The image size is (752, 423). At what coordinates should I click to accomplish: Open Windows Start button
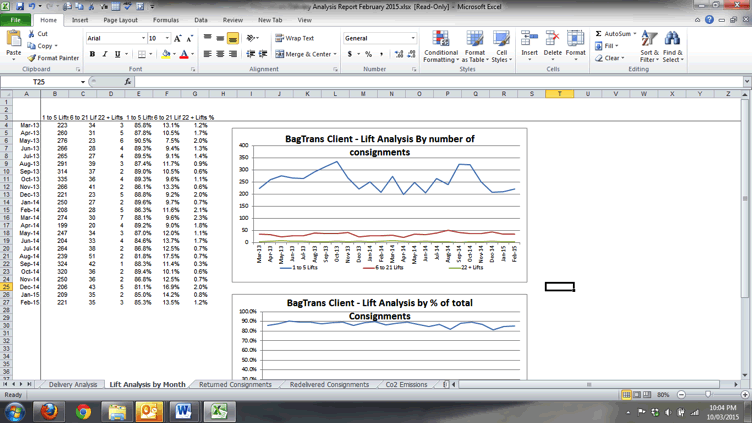tap(14, 412)
